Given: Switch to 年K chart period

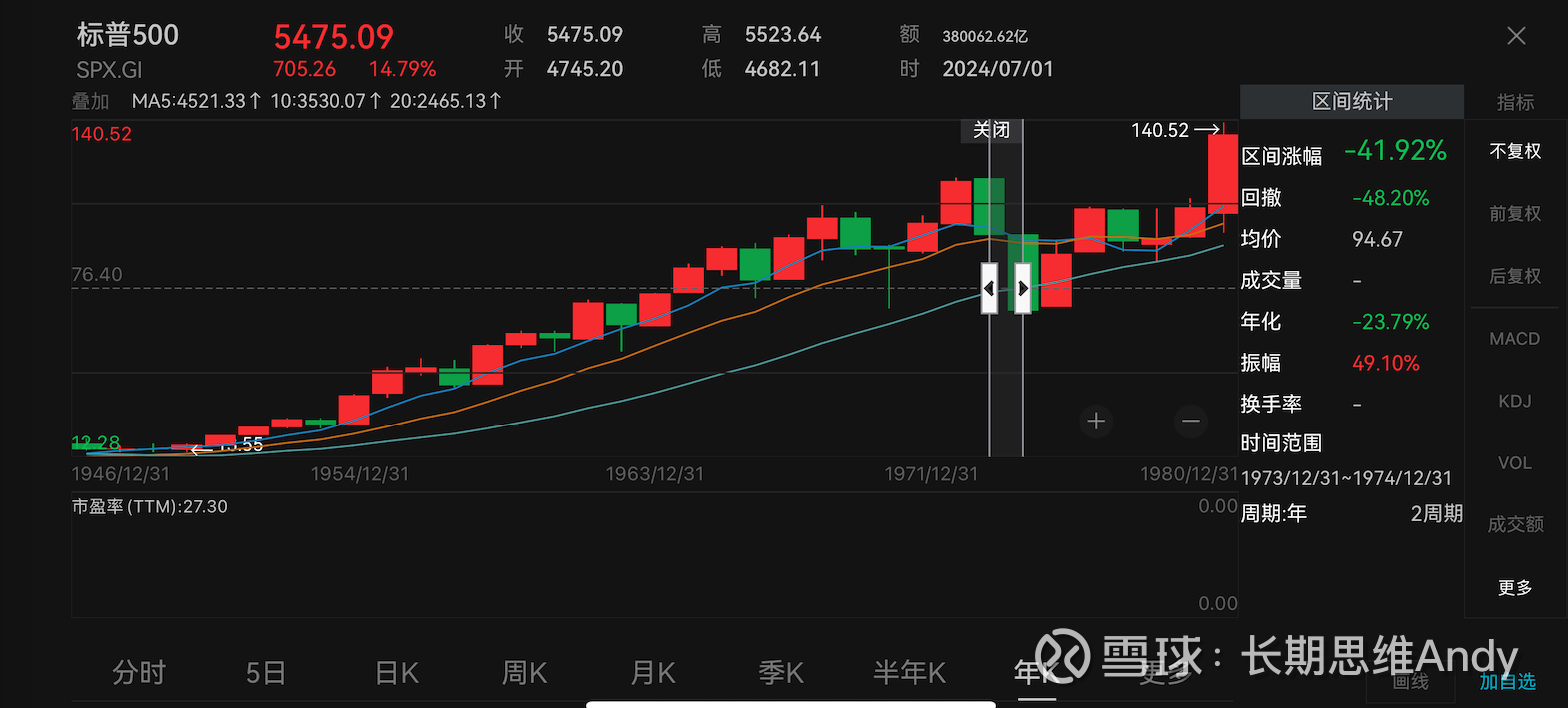Looking at the screenshot, I should 1037,672.
